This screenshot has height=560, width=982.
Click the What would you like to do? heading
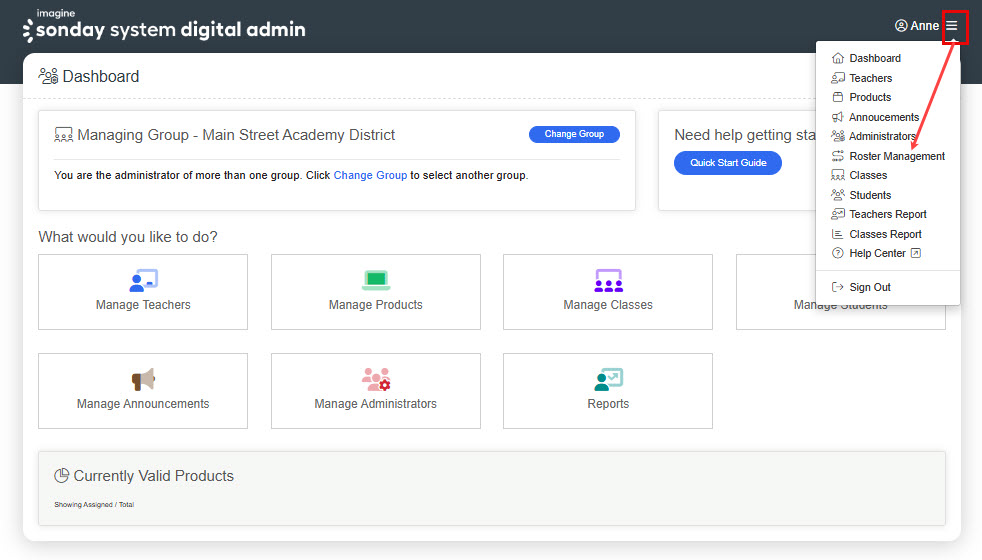128,237
